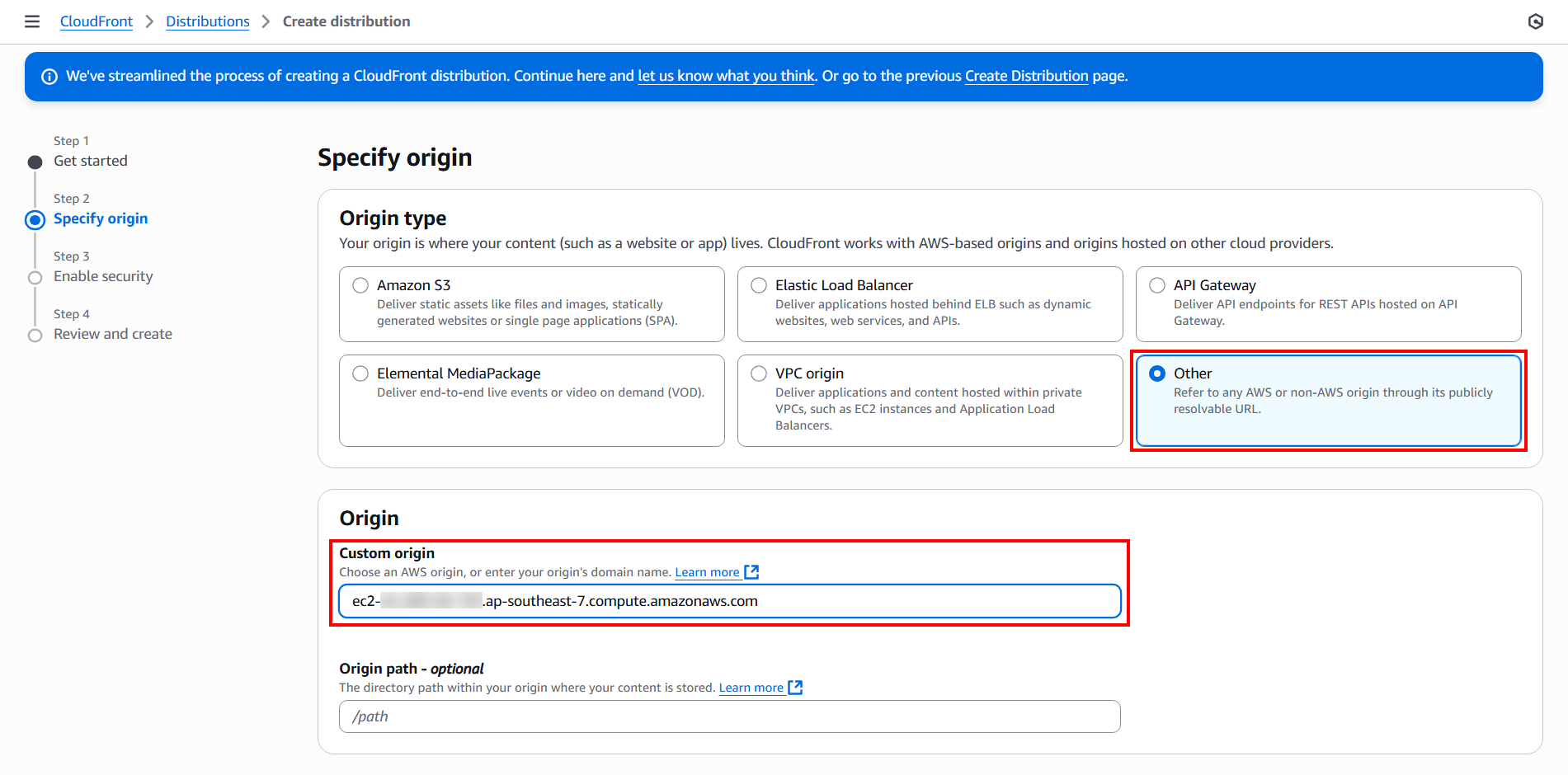Click the info icon in the blue banner
The width and height of the screenshot is (1568, 775).
pos(49,77)
